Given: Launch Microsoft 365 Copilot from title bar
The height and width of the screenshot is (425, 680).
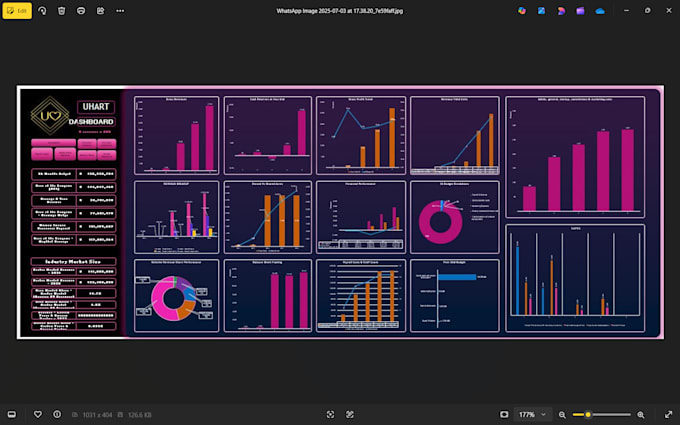Looking at the screenshot, I should (x=522, y=11).
